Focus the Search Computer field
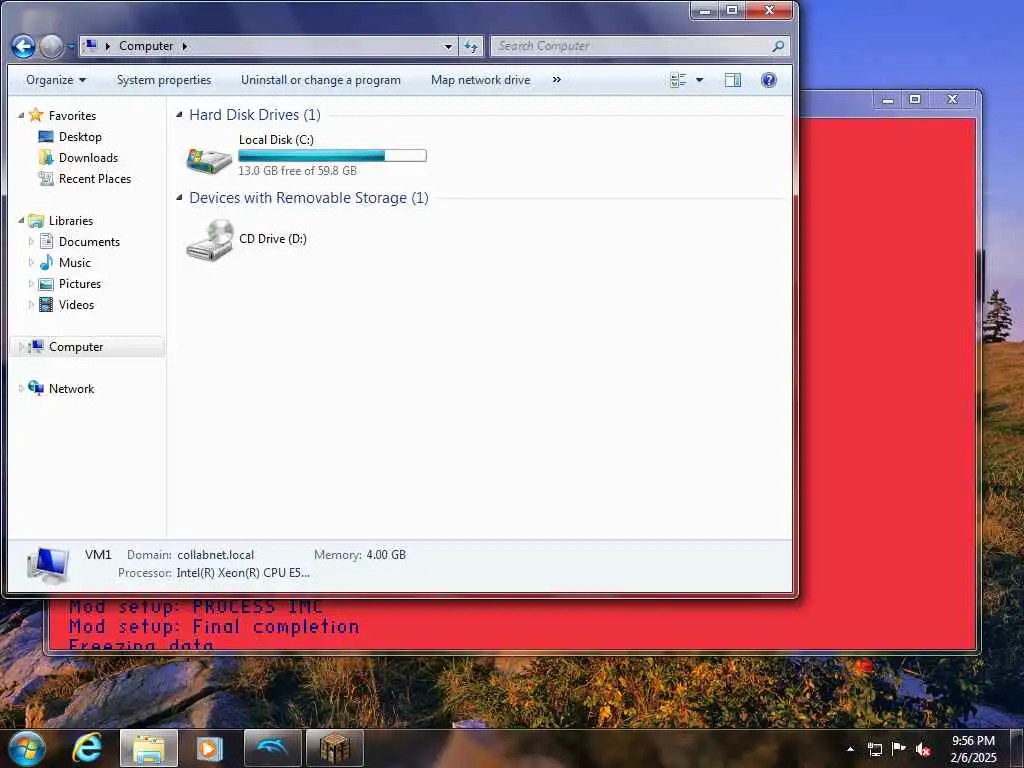This screenshot has width=1024, height=768. pos(632,46)
